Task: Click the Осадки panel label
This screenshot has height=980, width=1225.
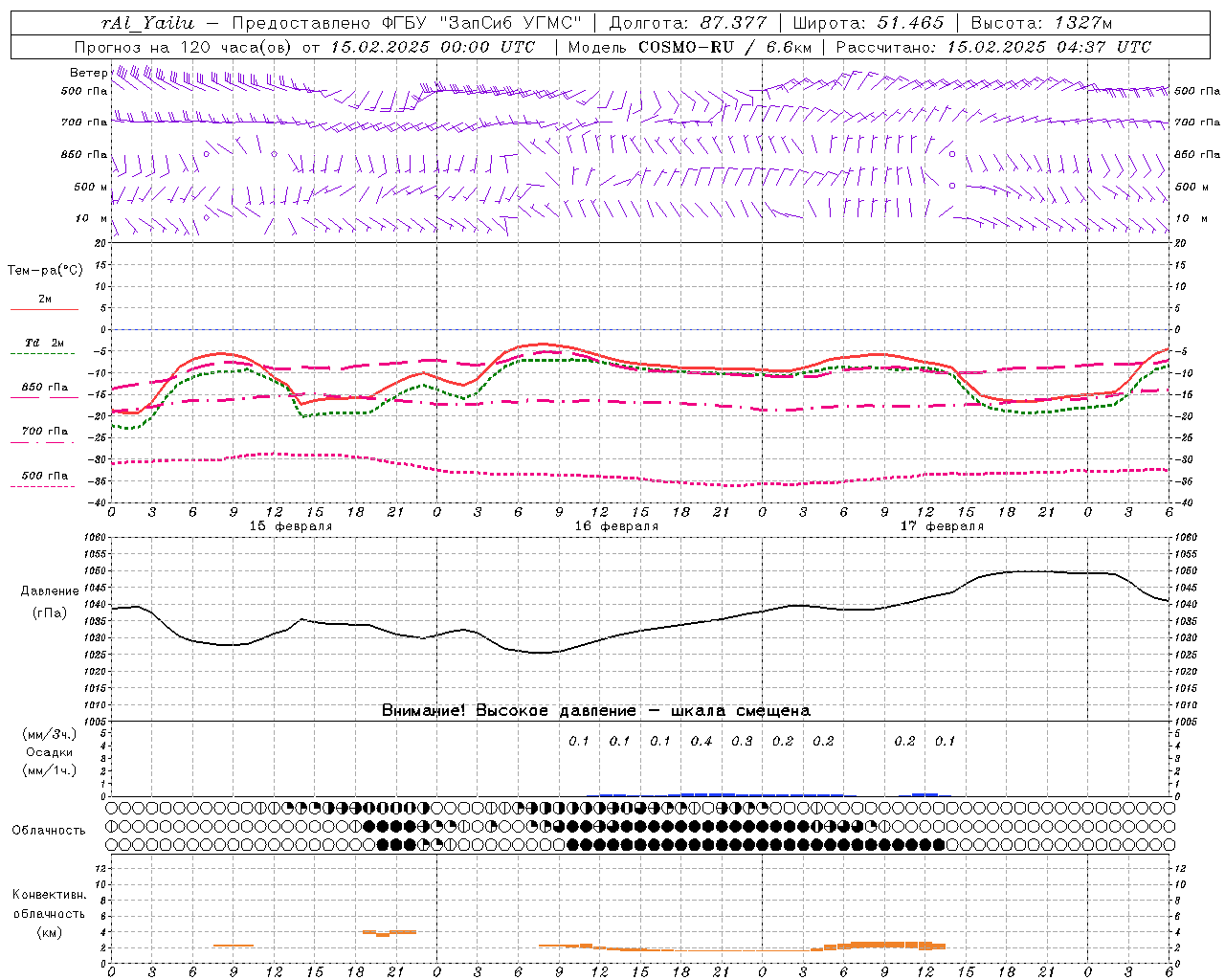Action: click(x=49, y=752)
